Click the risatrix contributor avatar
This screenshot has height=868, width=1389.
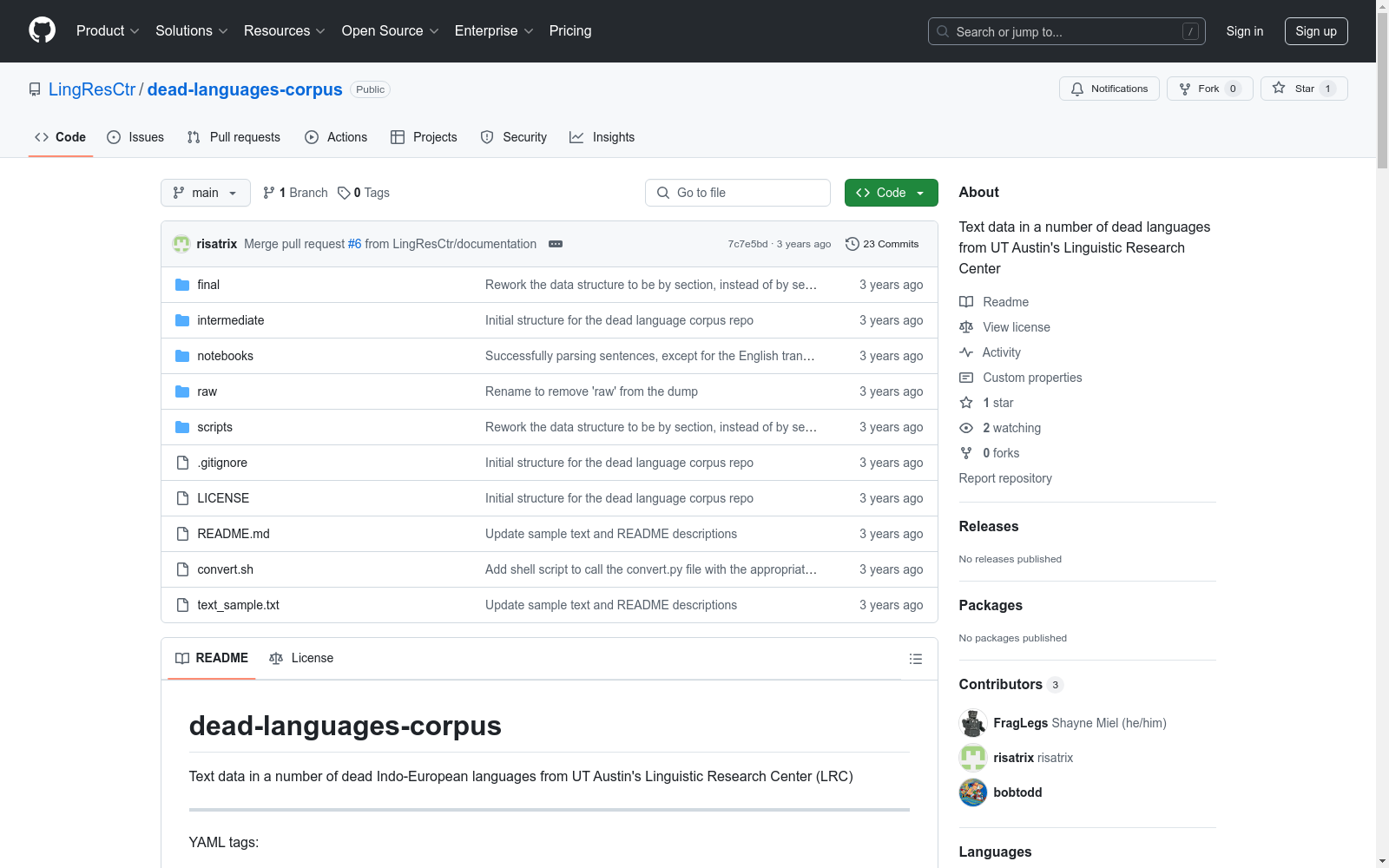tap(973, 758)
